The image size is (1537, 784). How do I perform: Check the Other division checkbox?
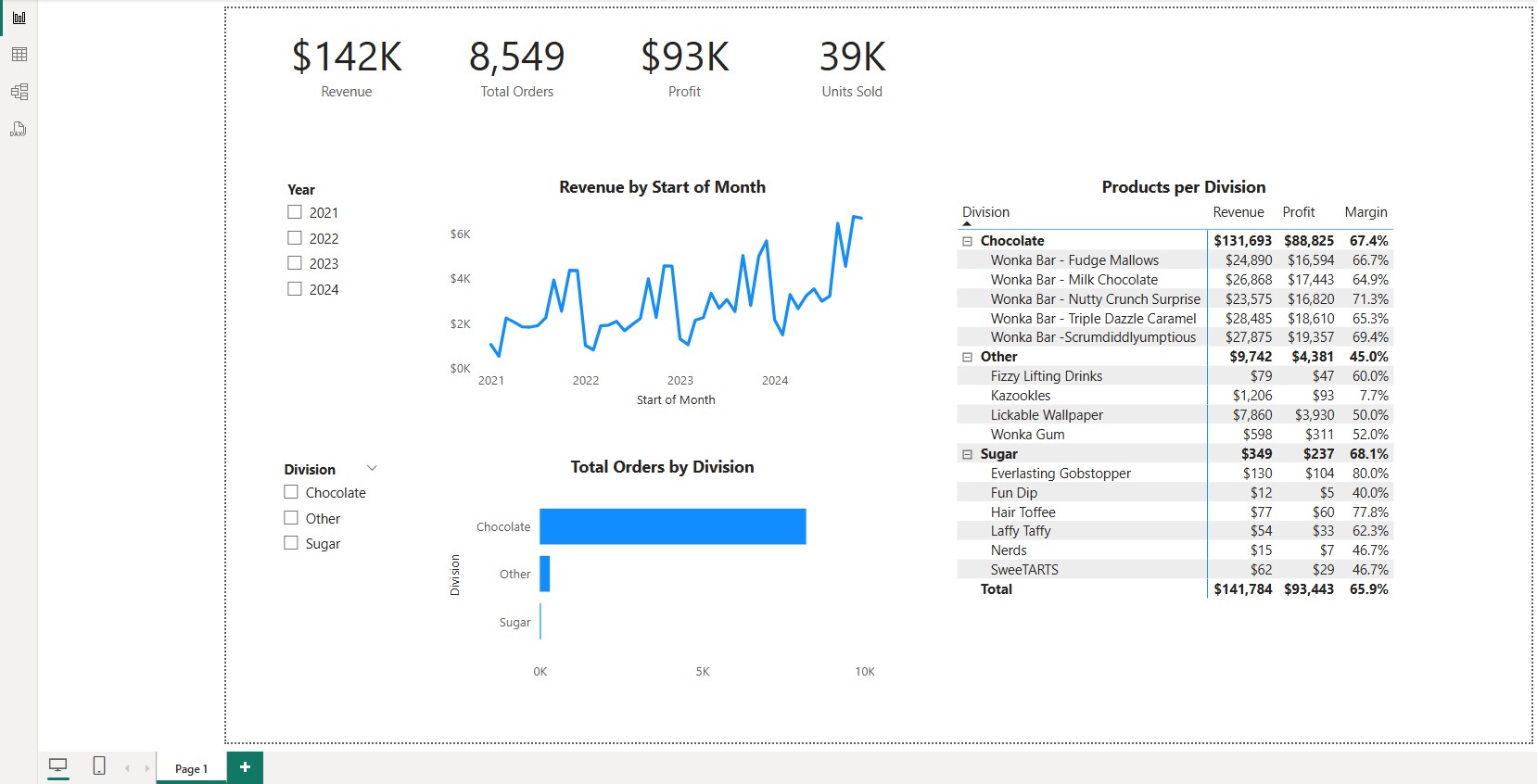[x=291, y=518]
